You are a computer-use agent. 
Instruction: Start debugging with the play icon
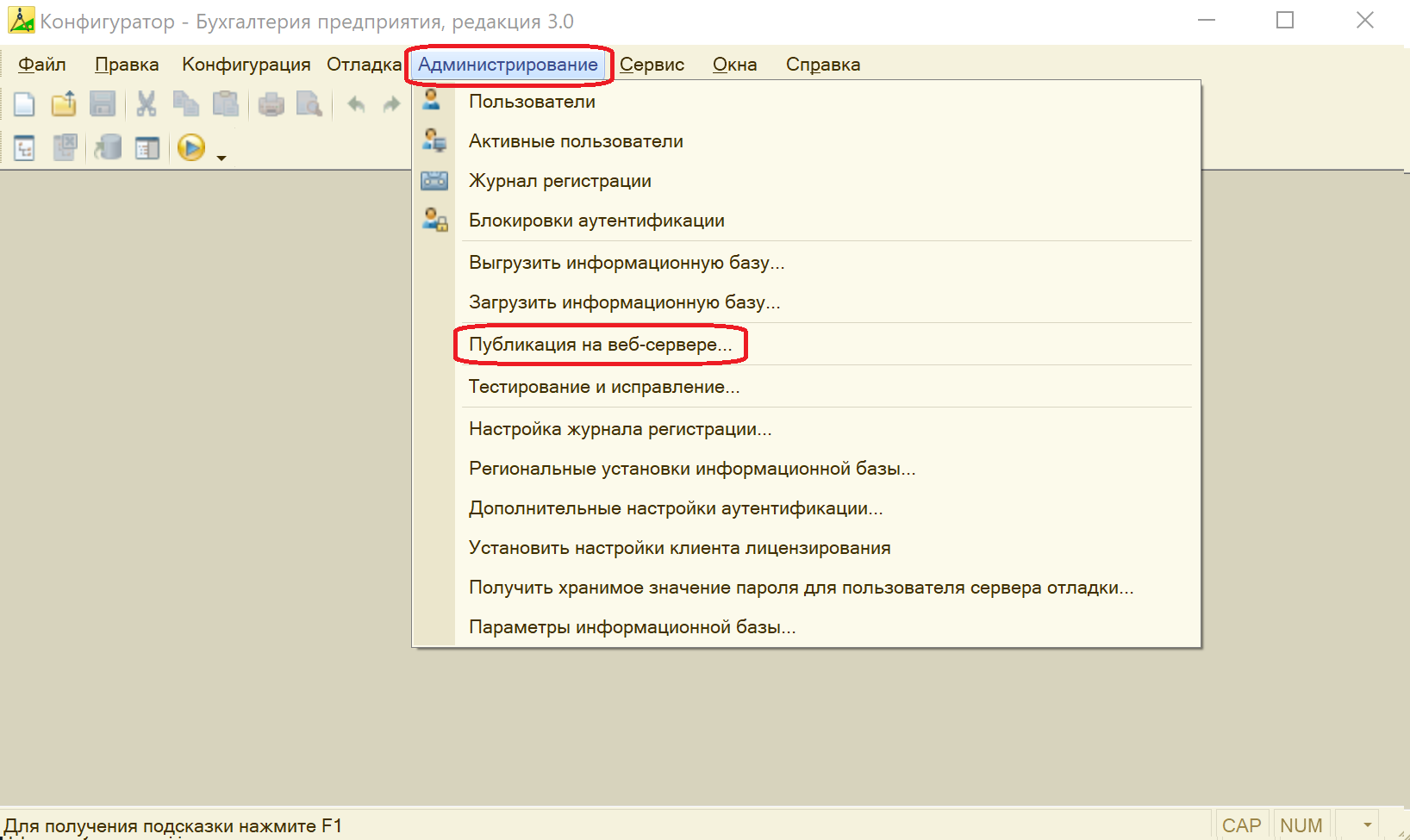pos(191,147)
